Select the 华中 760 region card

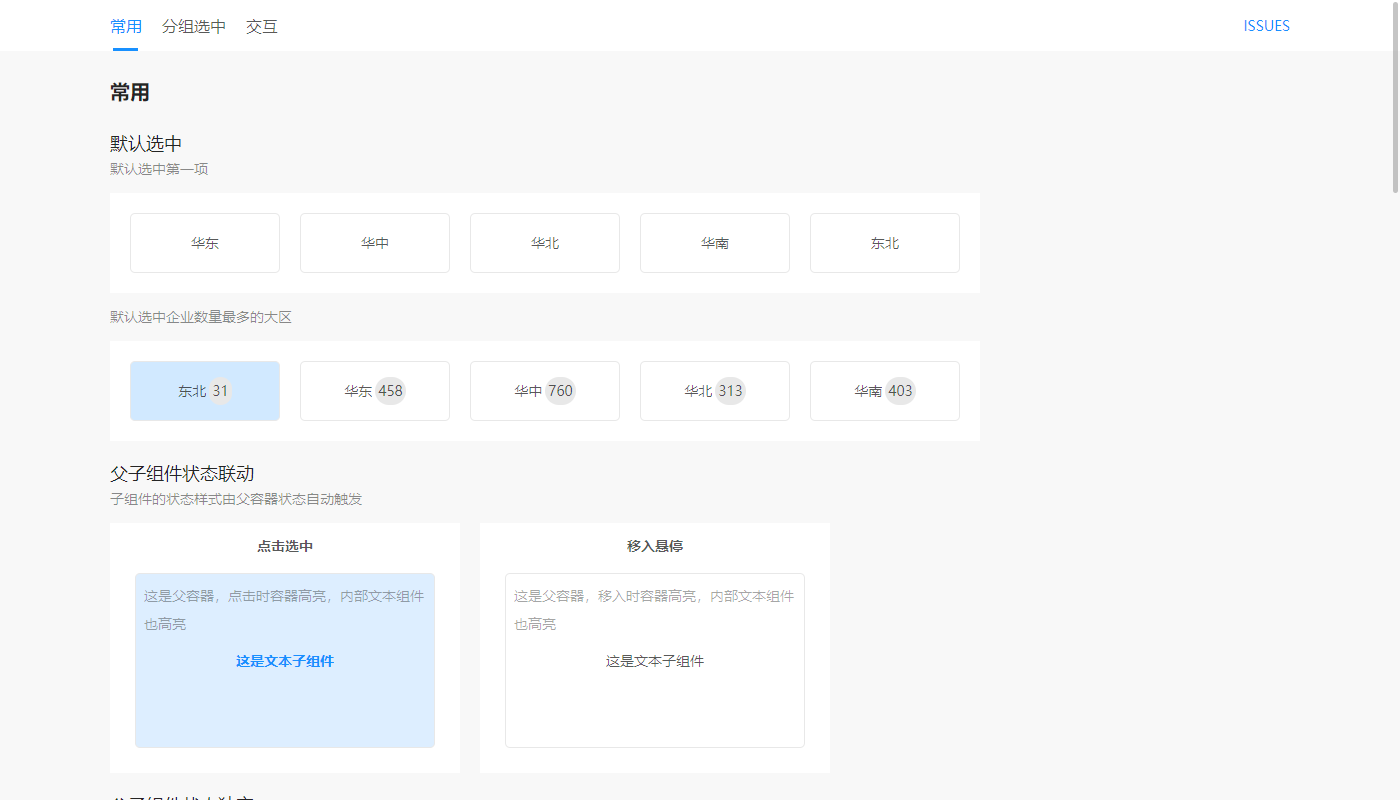544,390
